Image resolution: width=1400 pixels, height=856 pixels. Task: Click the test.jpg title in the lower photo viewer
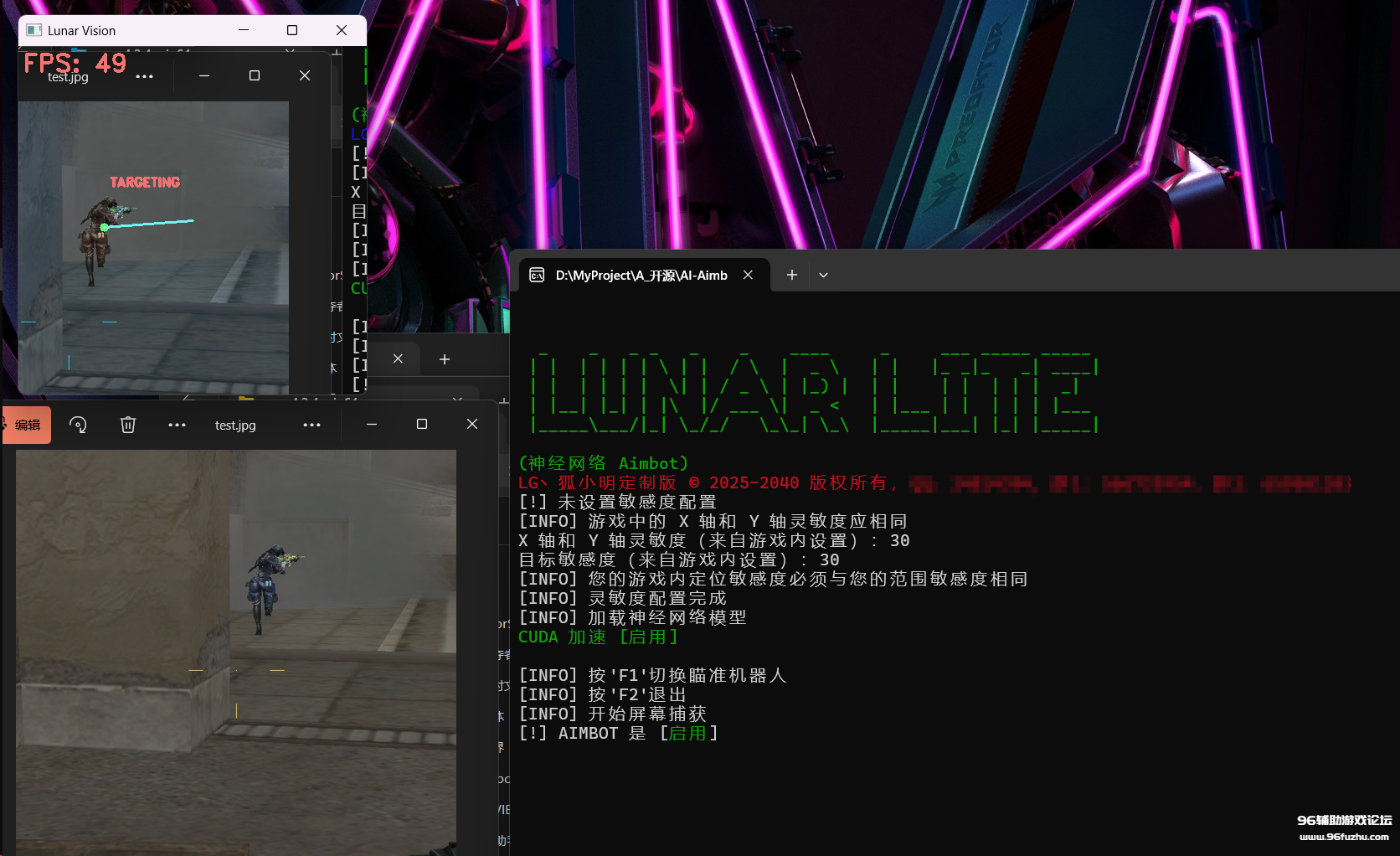point(235,425)
